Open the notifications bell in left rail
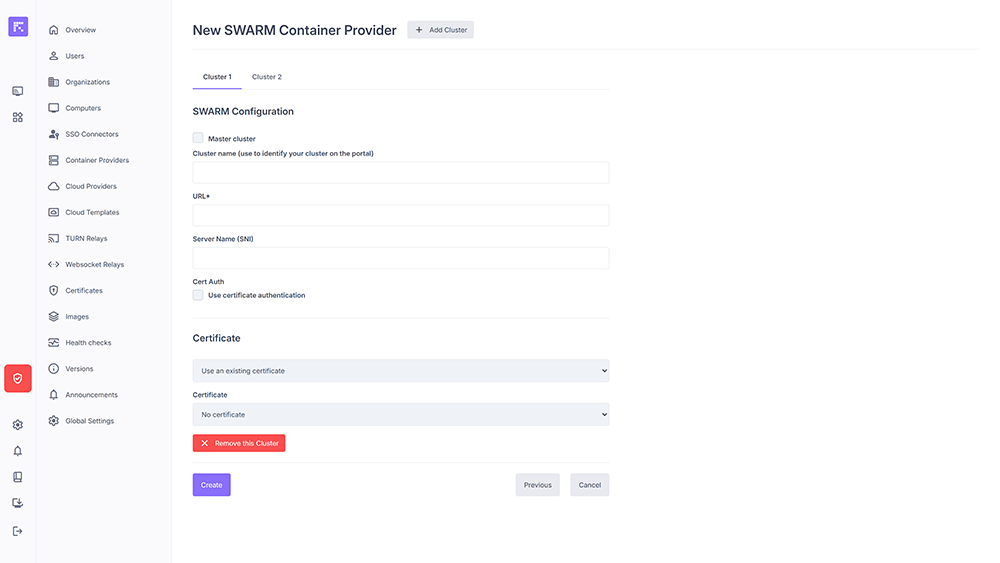Image resolution: width=1000 pixels, height=563 pixels. 17,451
